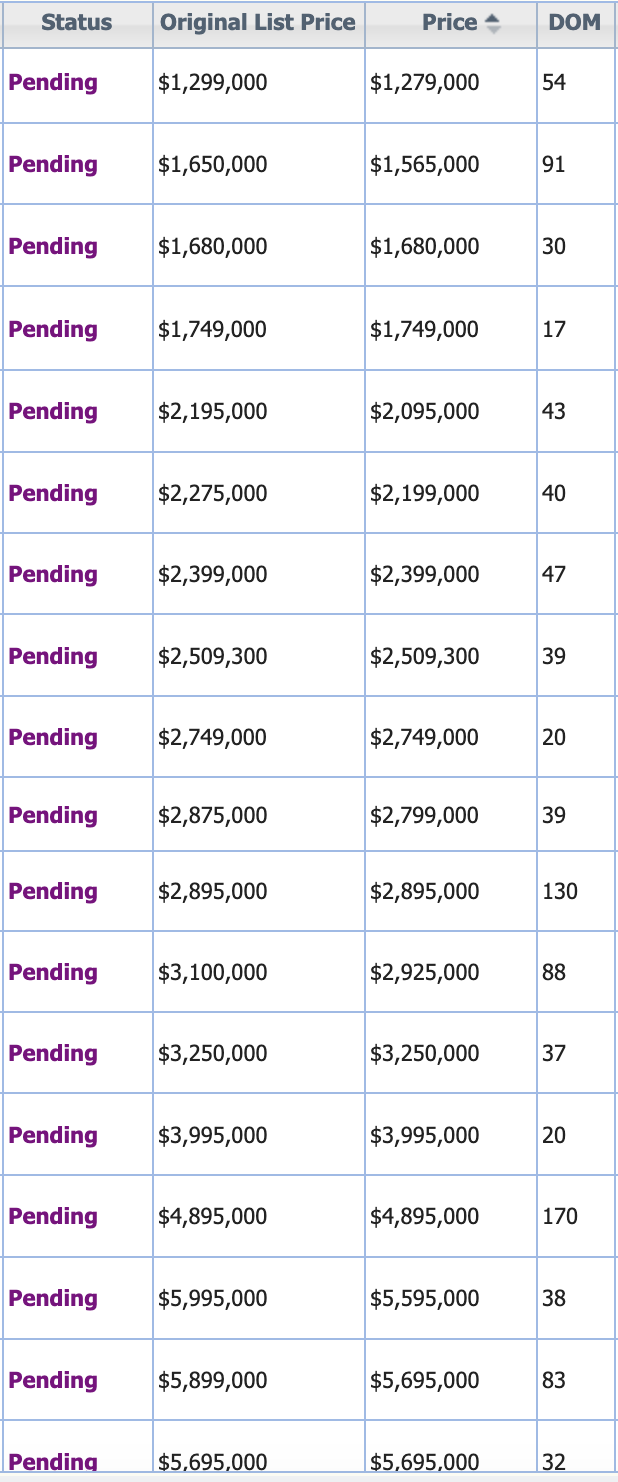
Task: Open the Pending listing priced $2,095,000
Action: (x=53, y=411)
